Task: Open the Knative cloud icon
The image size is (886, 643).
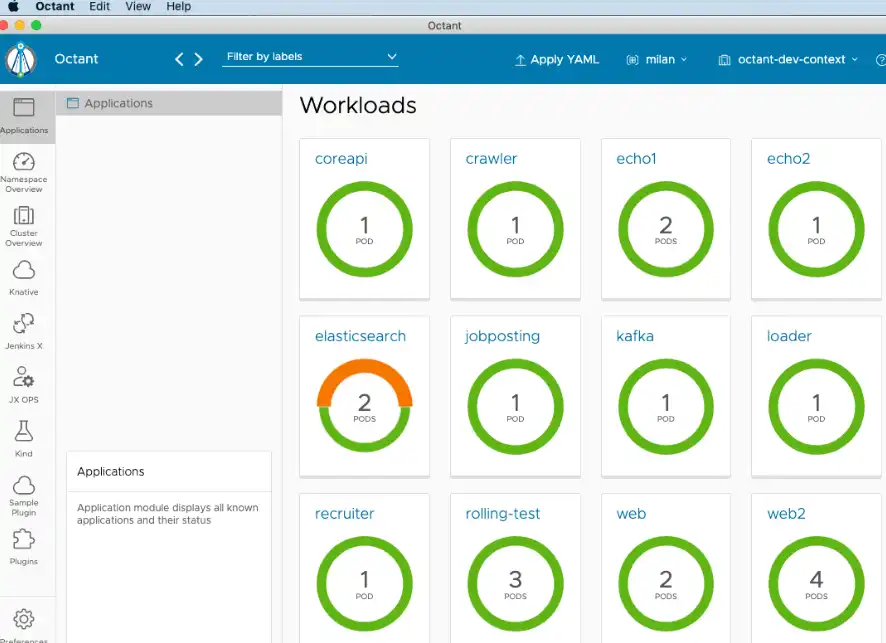Action: tap(24, 270)
